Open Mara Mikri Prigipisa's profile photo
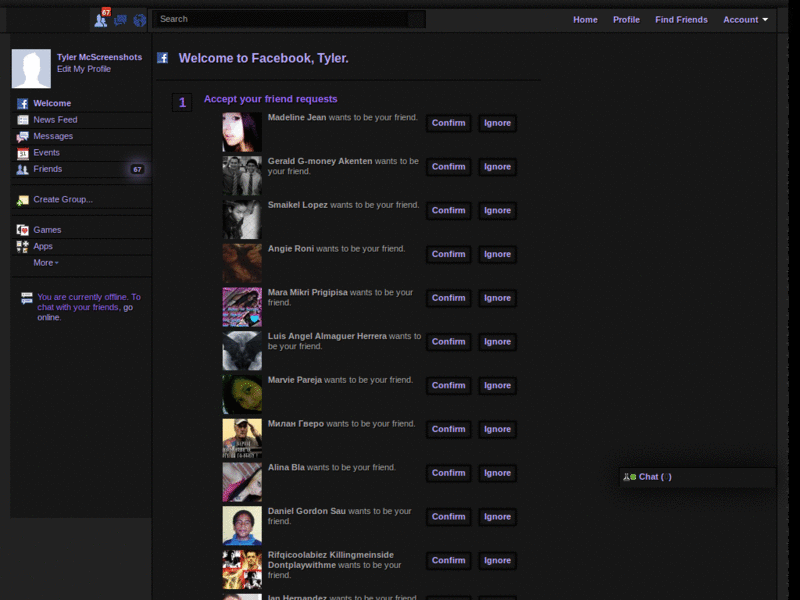The width and height of the screenshot is (800, 600). click(242, 307)
